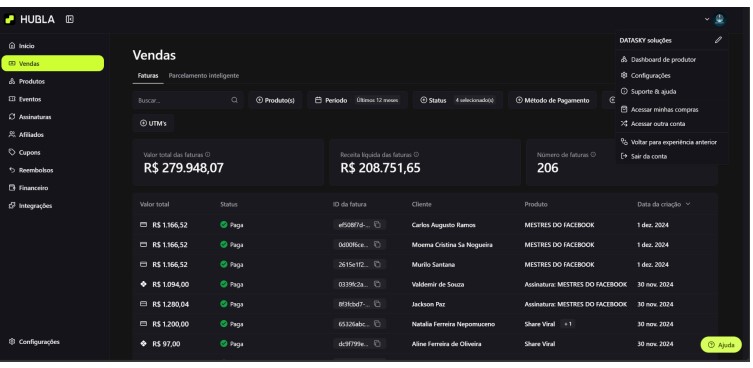Copy invoice ID 0d00f6ce
Image resolution: width=753 pixels, height=368 pixels.
pyautogui.click(x=377, y=245)
